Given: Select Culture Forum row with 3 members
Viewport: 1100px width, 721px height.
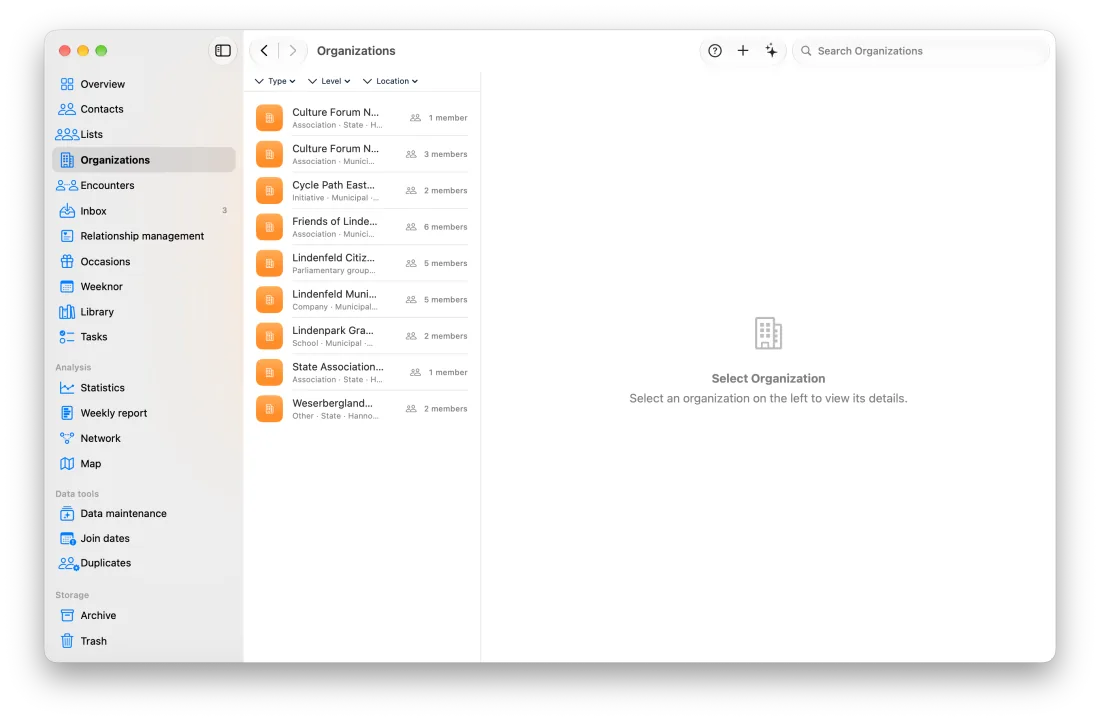Looking at the screenshot, I should tap(361, 154).
